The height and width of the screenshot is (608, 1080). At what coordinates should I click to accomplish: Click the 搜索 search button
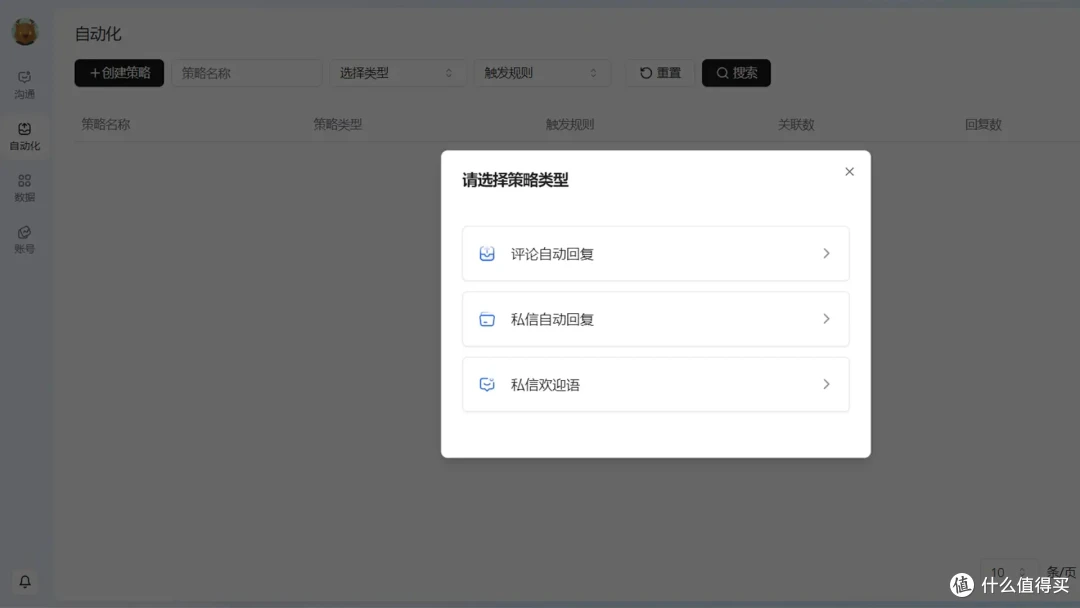click(736, 73)
